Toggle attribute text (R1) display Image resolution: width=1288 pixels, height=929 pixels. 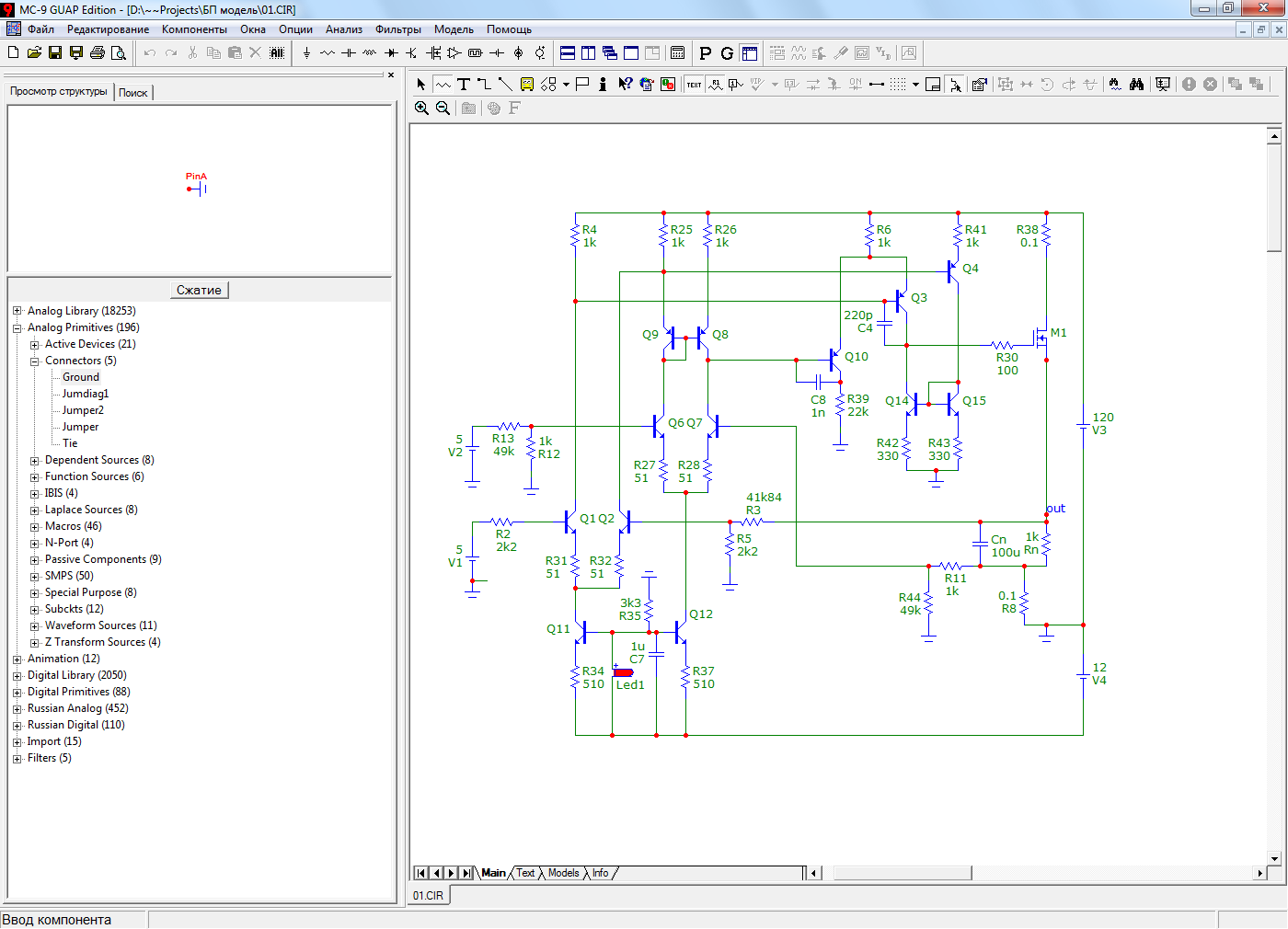pyautogui.click(x=715, y=85)
